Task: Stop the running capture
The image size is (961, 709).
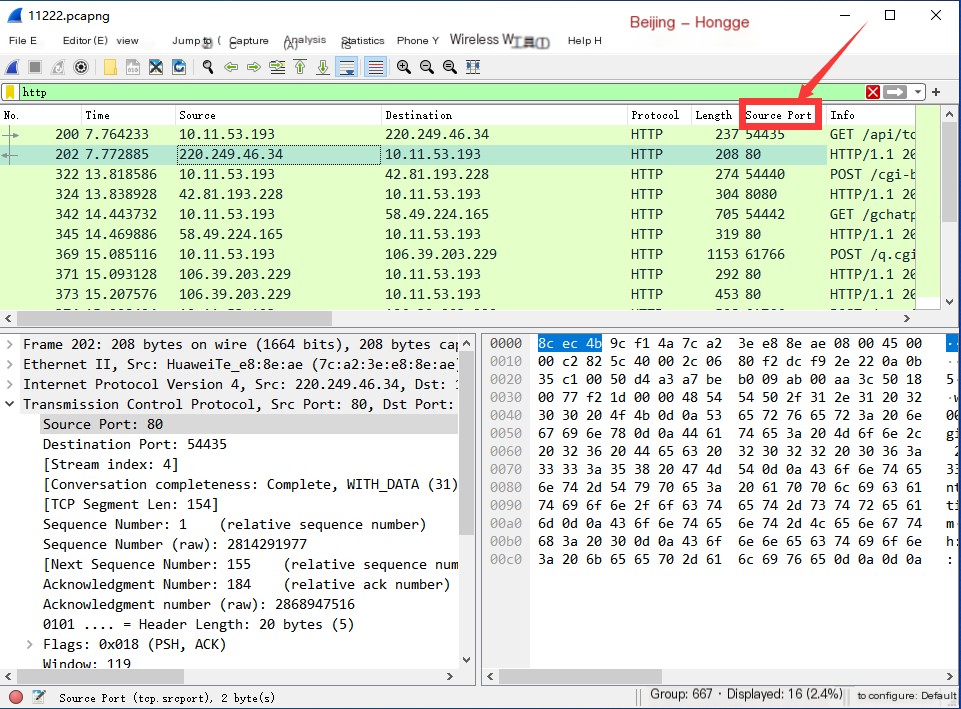Action: pos(35,67)
